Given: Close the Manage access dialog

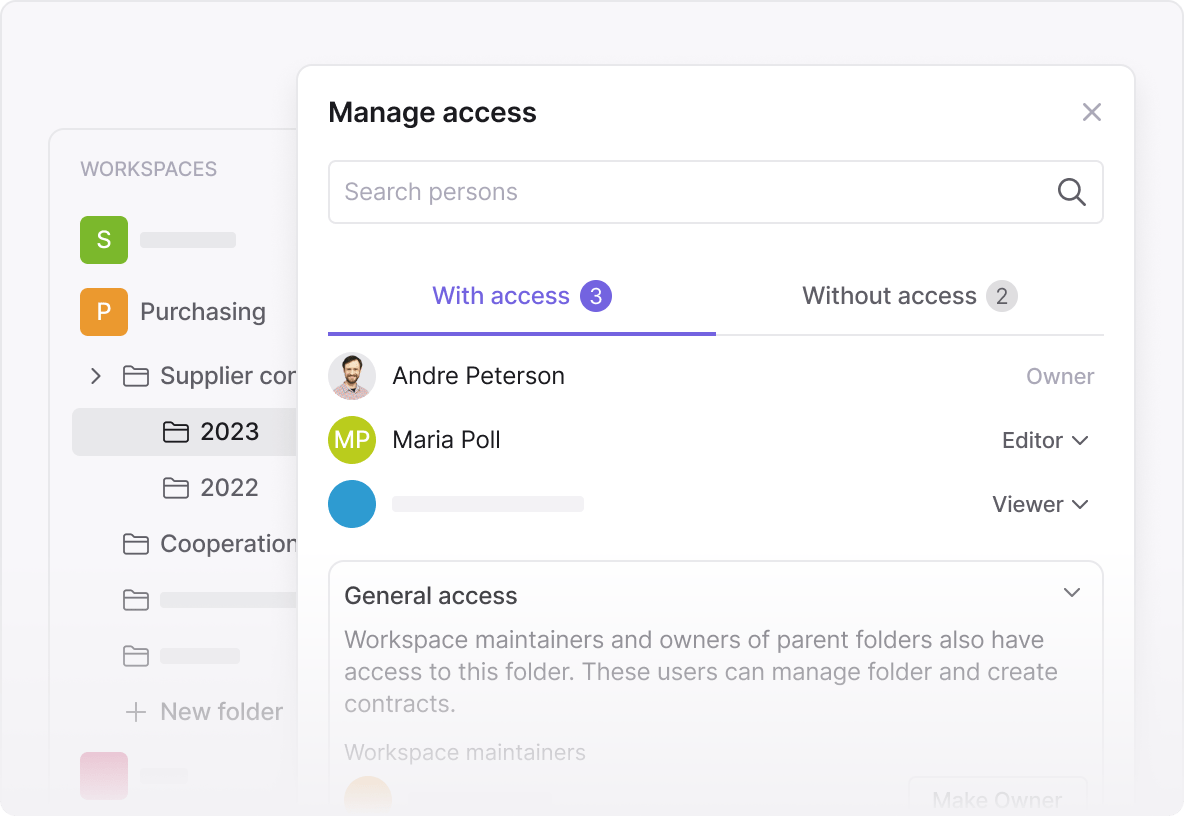Looking at the screenshot, I should pyautogui.click(x=1091, y=112).
